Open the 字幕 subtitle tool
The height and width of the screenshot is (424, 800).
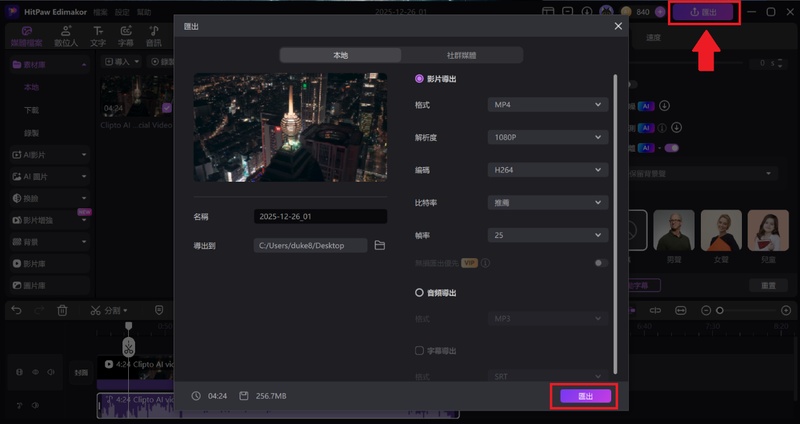coord(126,32)
